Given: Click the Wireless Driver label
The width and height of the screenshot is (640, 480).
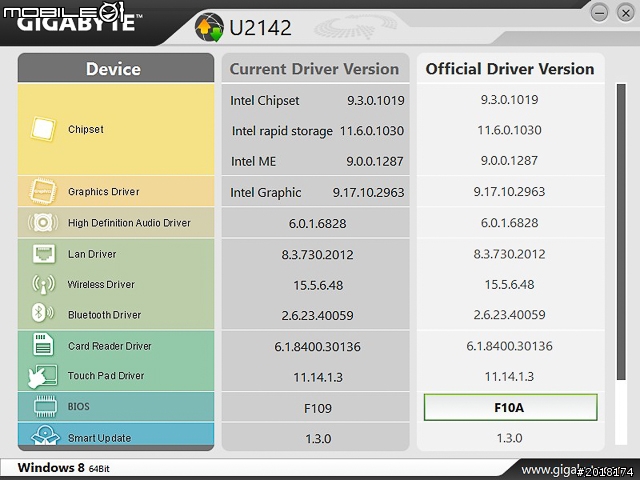Looking at the screenshot, I should [x=101, y=284].
